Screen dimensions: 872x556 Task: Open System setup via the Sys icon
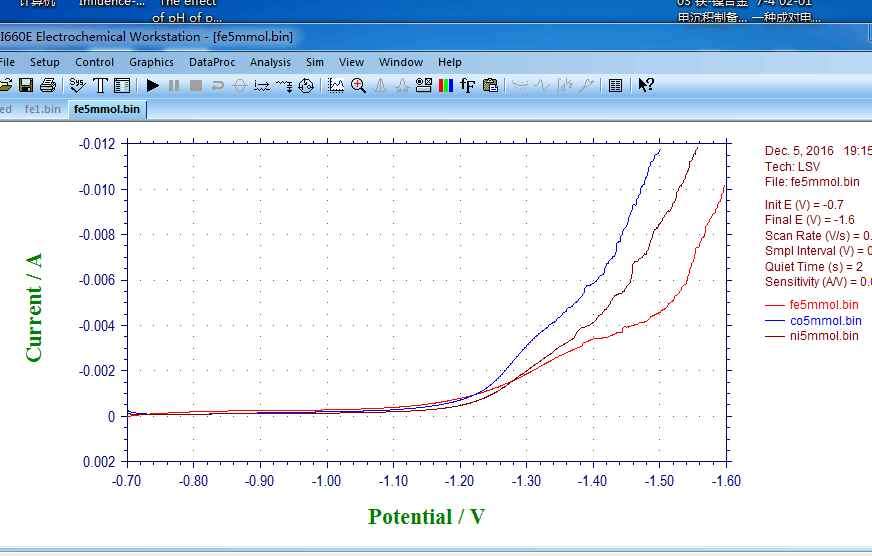pos(77,86)
